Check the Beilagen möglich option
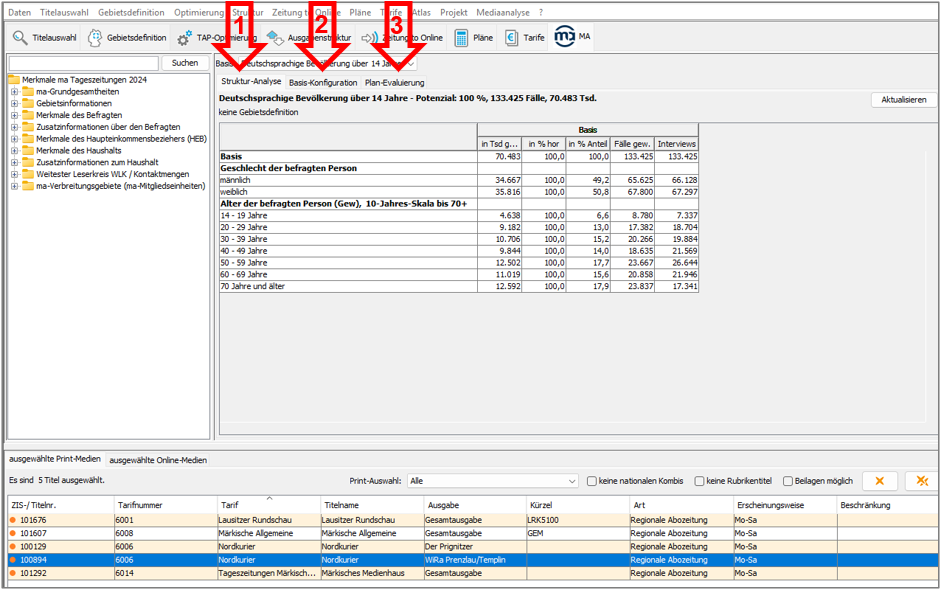 pyautogui.click(x=788, y=481)
